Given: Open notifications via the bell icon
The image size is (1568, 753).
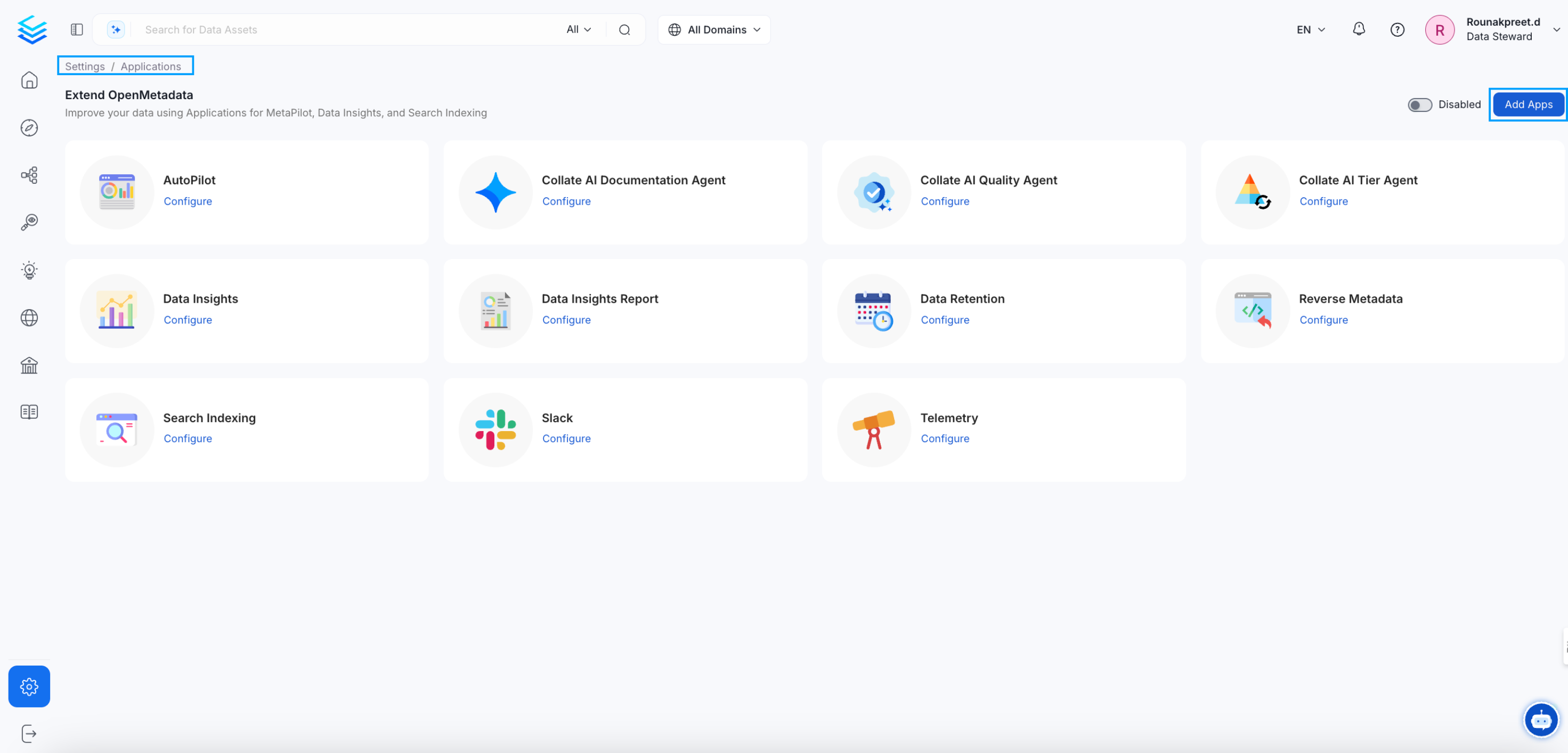Looking at the screenshot, I should 1358,29.
